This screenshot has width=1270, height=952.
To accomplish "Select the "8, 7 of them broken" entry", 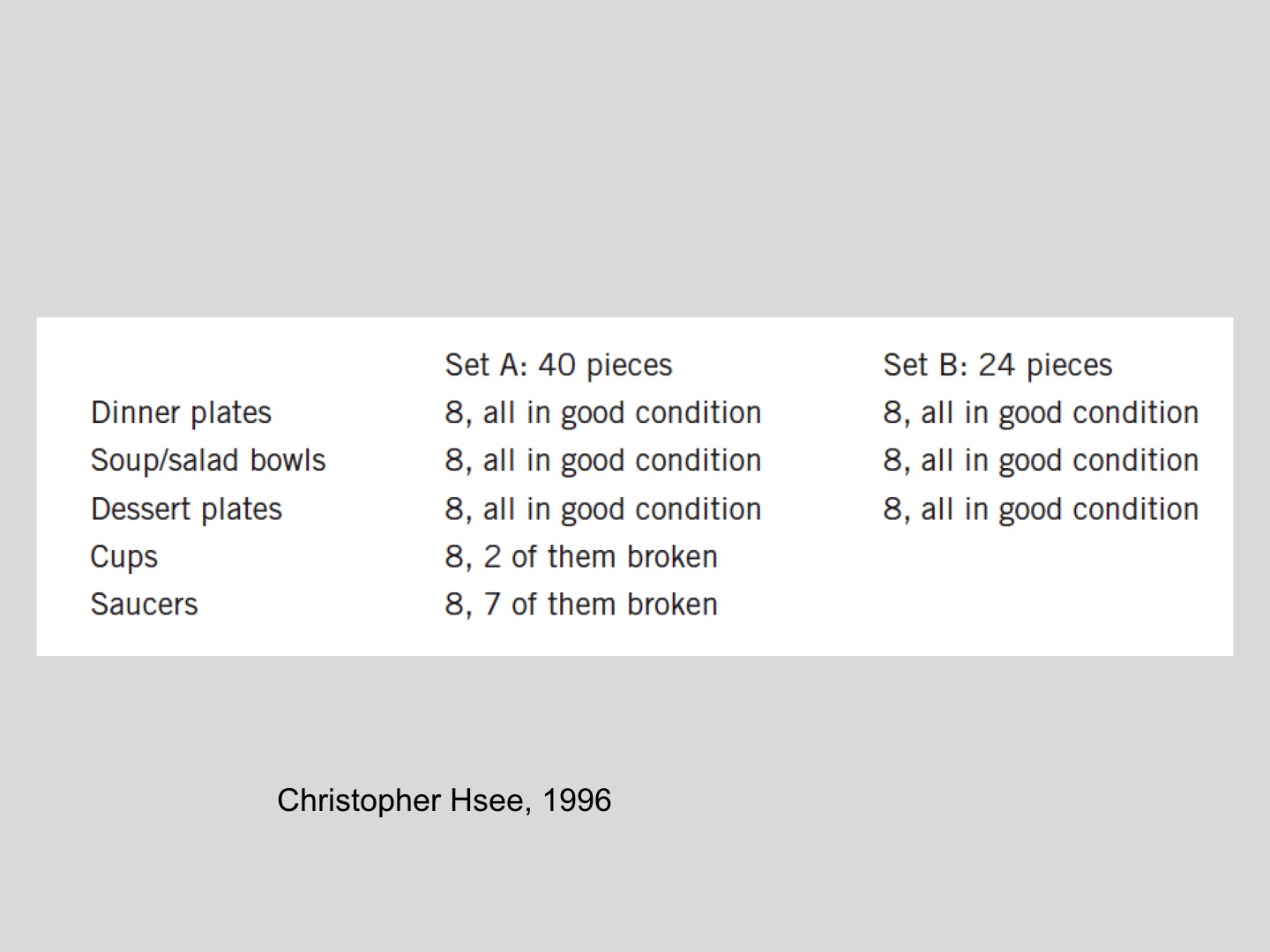I will (x=581, y=605).
